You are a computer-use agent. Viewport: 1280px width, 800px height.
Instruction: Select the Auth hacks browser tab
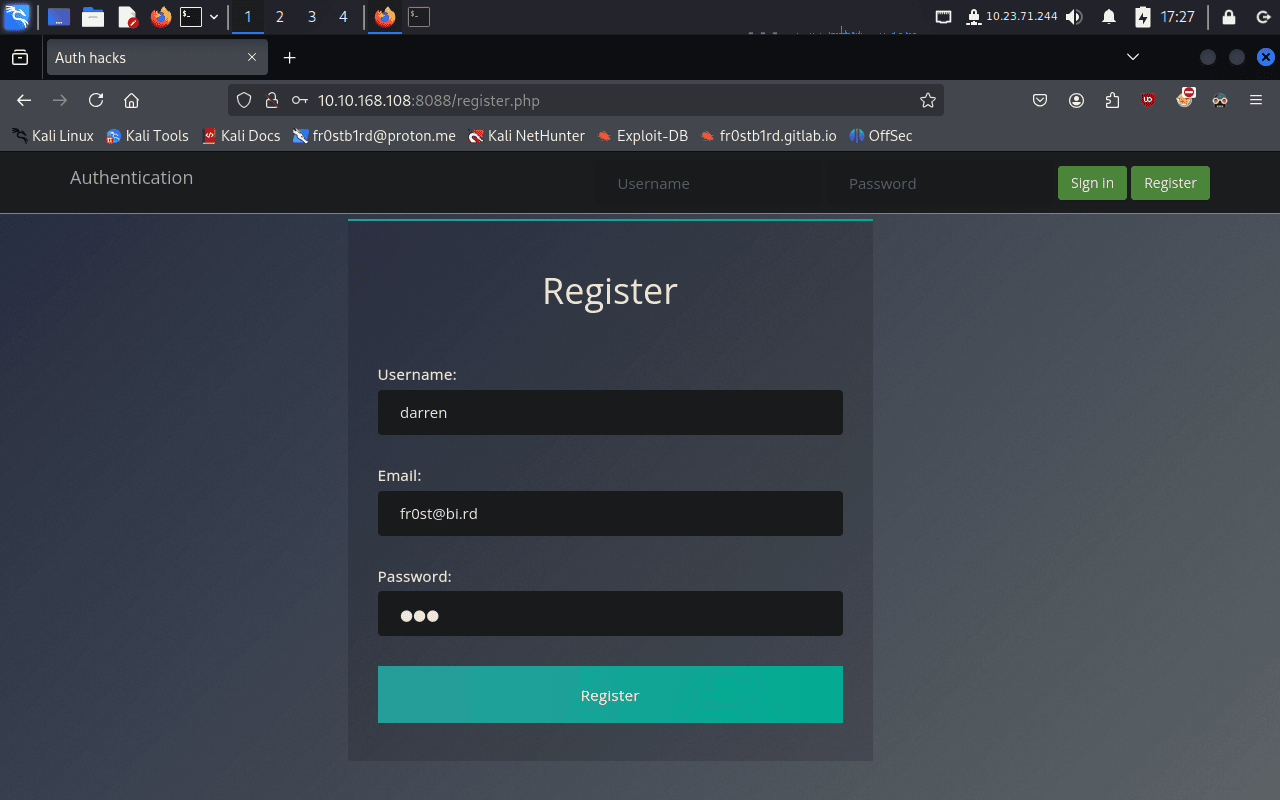145,58
